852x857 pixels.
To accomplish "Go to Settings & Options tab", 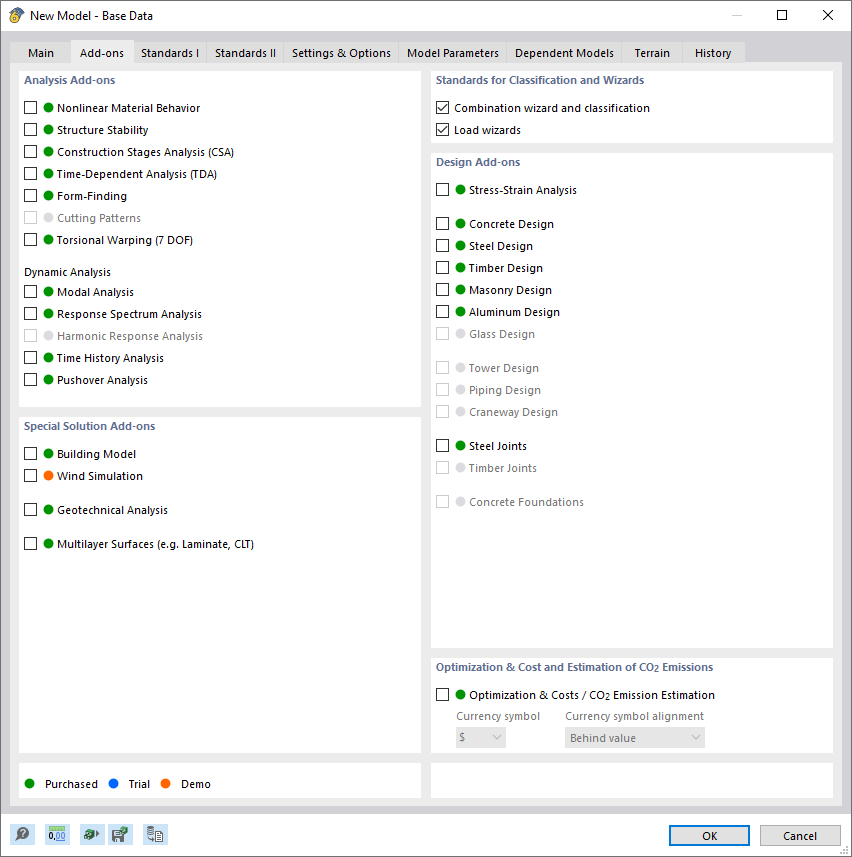I will tap(341, 53).
